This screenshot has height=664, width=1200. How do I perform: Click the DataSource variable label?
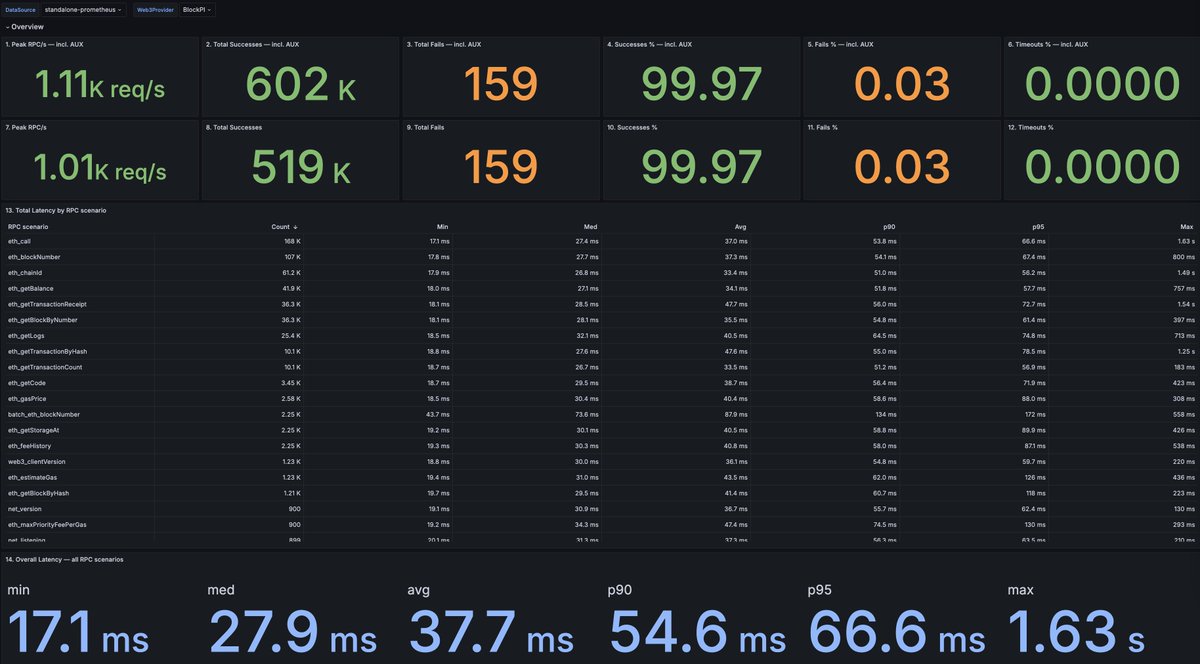(19, 9)
